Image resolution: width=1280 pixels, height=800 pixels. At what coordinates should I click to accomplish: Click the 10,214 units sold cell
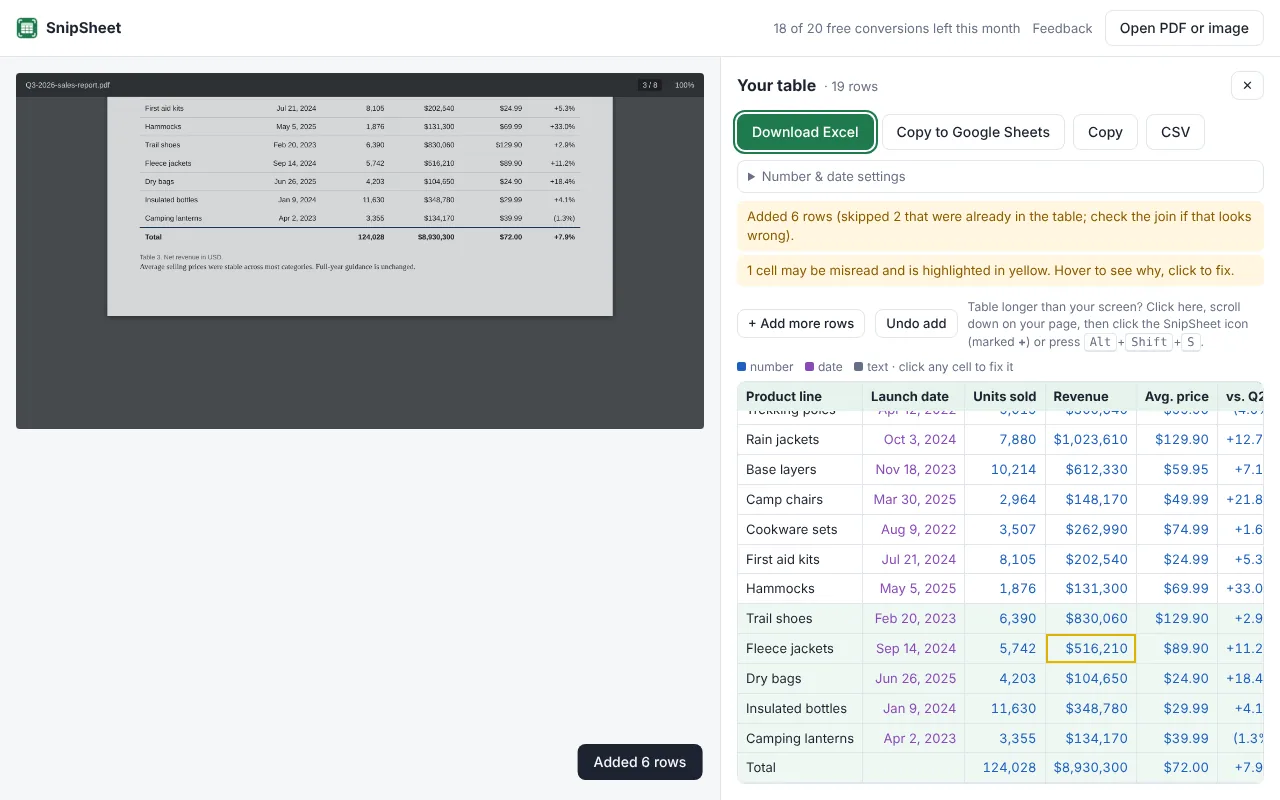pos(1005,469)
